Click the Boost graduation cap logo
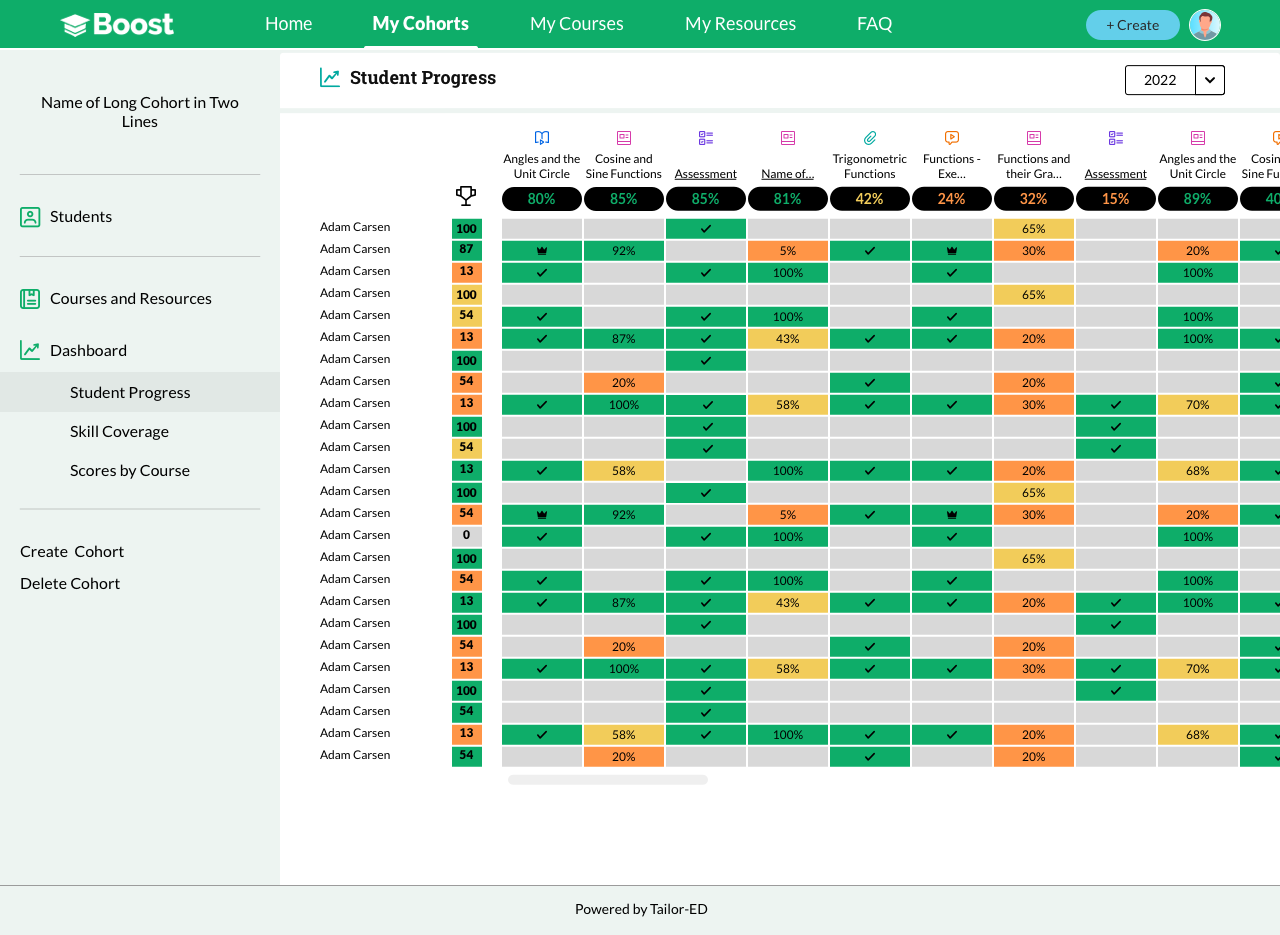This screenshot has width=1280, height=935. [x=75, y=25]
